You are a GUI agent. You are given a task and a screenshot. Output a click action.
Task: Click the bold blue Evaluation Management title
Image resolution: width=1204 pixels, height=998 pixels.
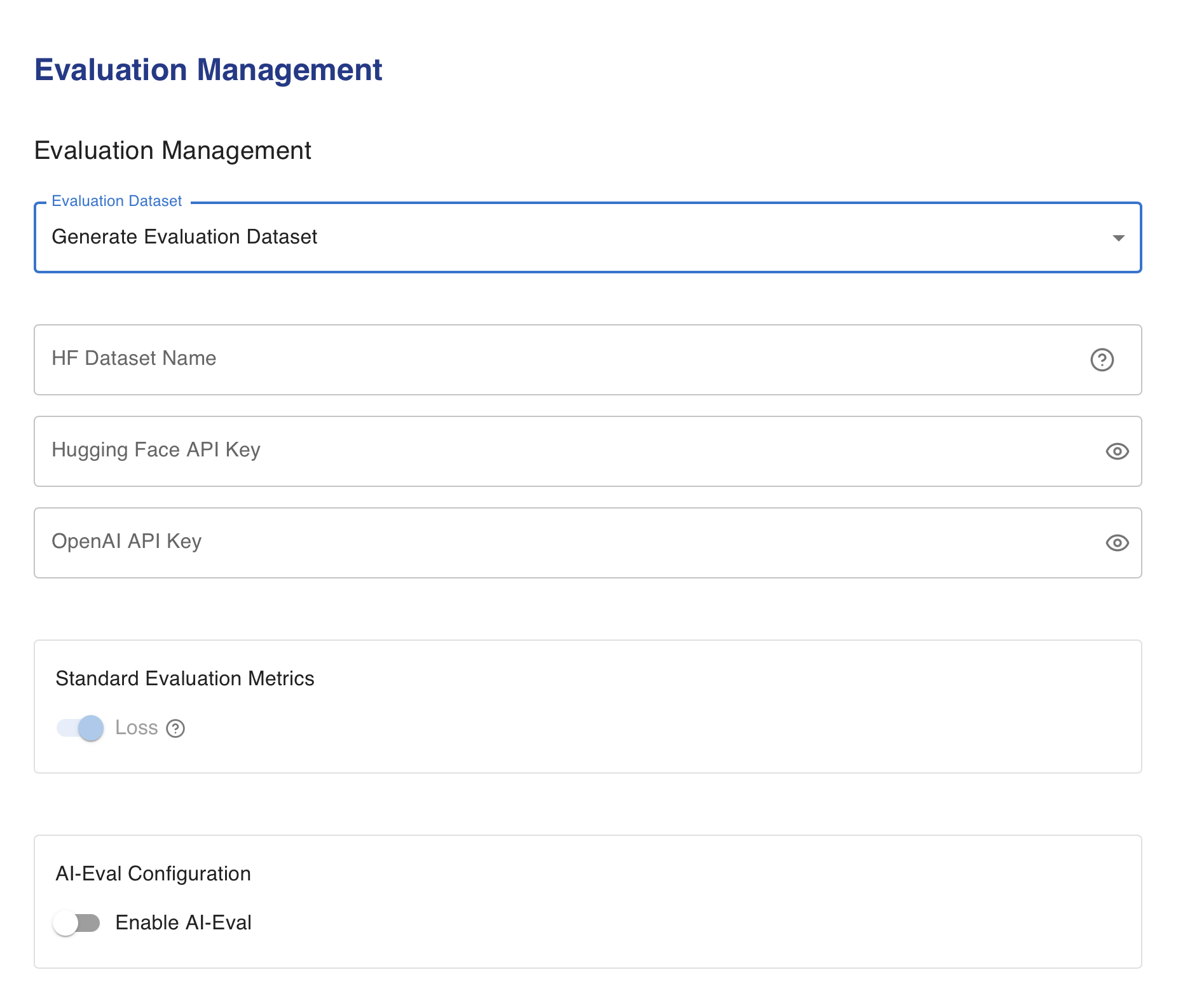coord(208,70)
